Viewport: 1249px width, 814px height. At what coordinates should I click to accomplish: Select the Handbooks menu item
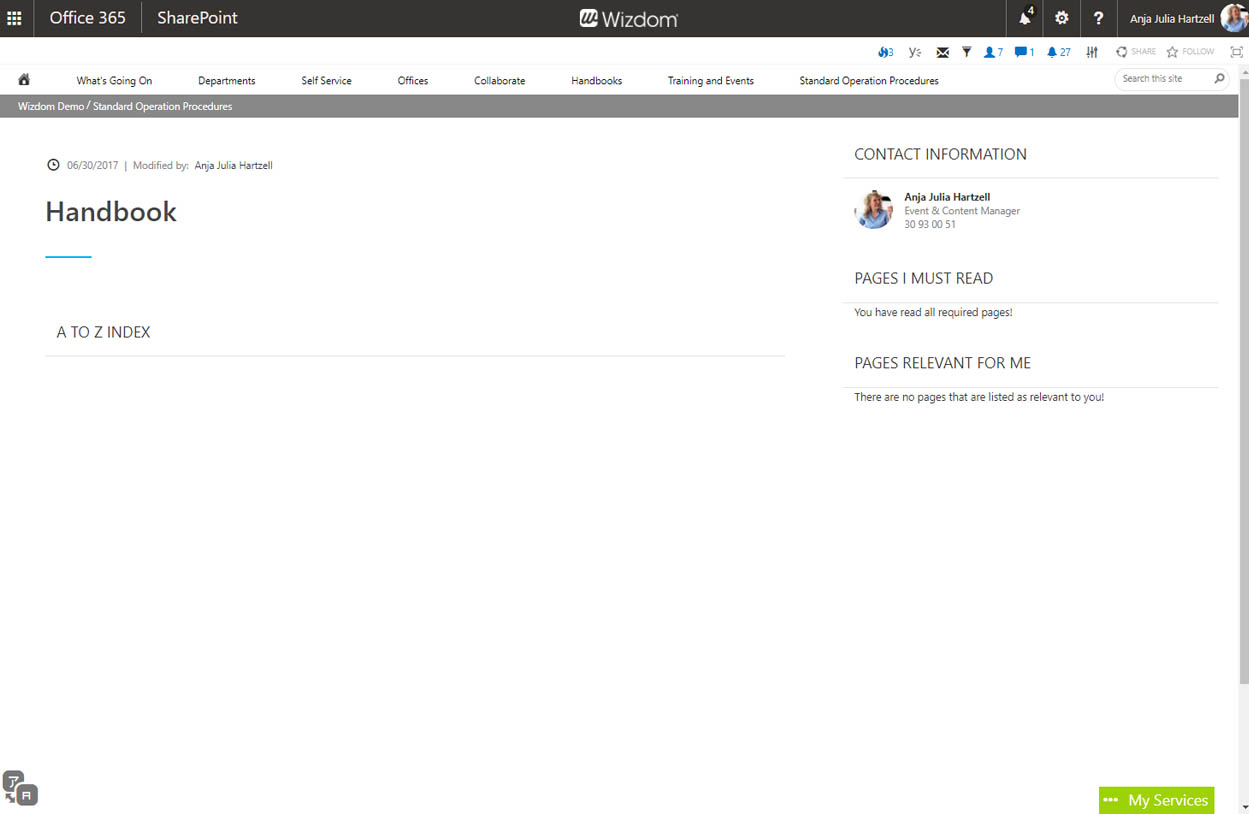coord(596,81)
